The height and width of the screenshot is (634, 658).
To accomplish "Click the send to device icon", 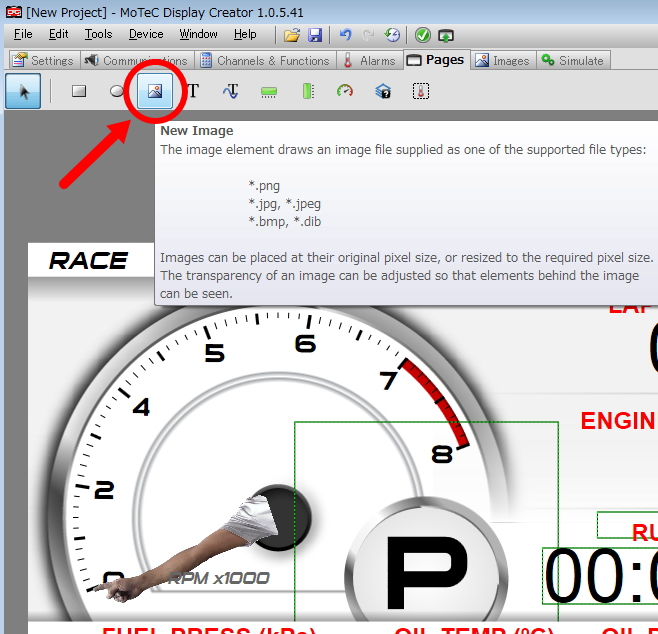I will point(445,36).
